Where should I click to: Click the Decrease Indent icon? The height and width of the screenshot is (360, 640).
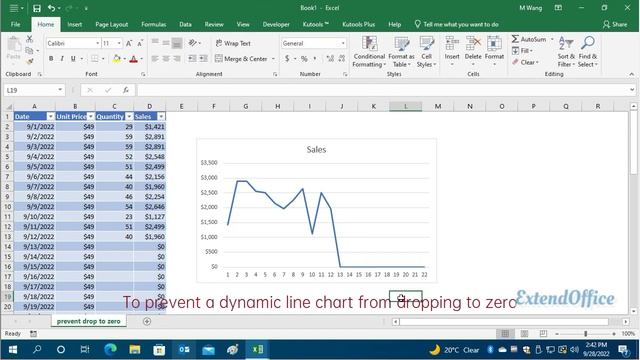(x=192, y=59)
